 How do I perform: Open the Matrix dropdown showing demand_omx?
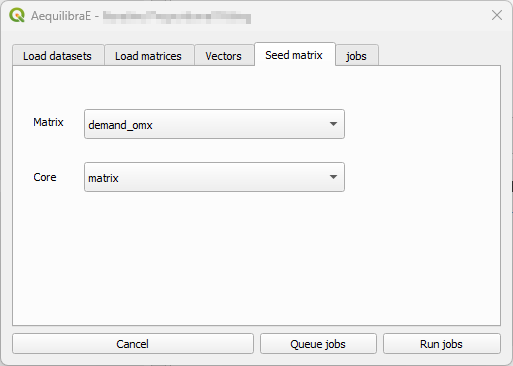pyautogui.click(x=214, y=124)
